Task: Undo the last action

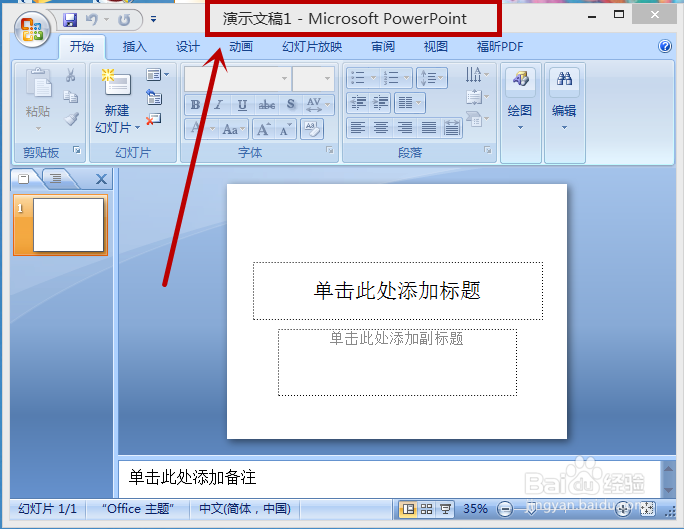Action: coord(92,20)
